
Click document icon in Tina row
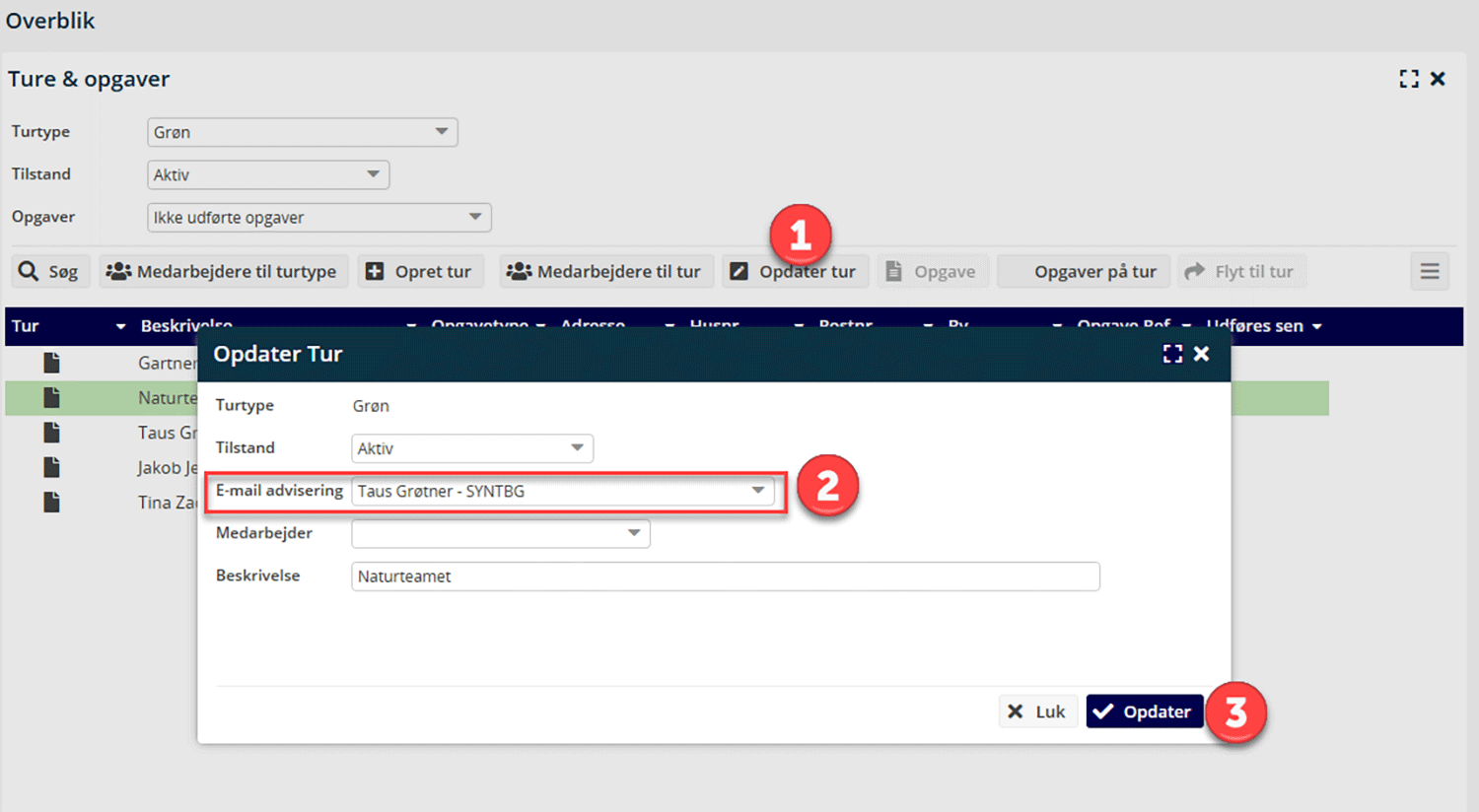tap(52, 503)
